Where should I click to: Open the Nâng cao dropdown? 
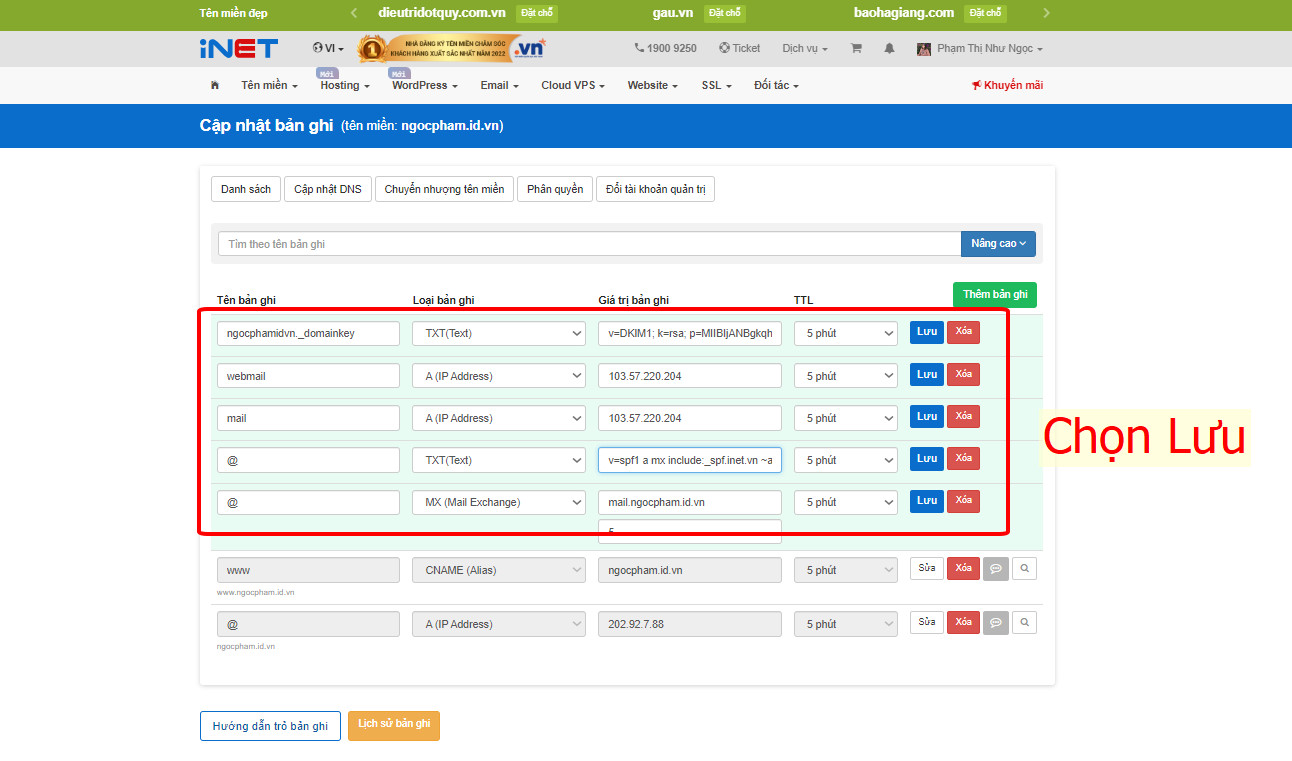998,243
